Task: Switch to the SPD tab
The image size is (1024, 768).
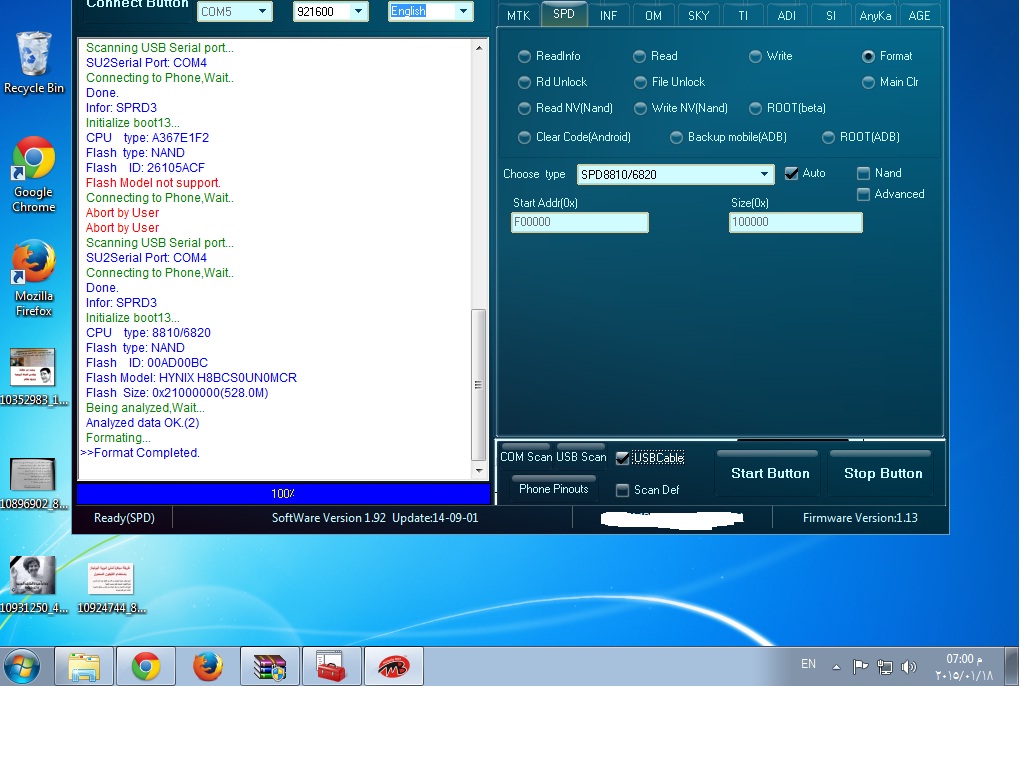Action: [564, 14]
